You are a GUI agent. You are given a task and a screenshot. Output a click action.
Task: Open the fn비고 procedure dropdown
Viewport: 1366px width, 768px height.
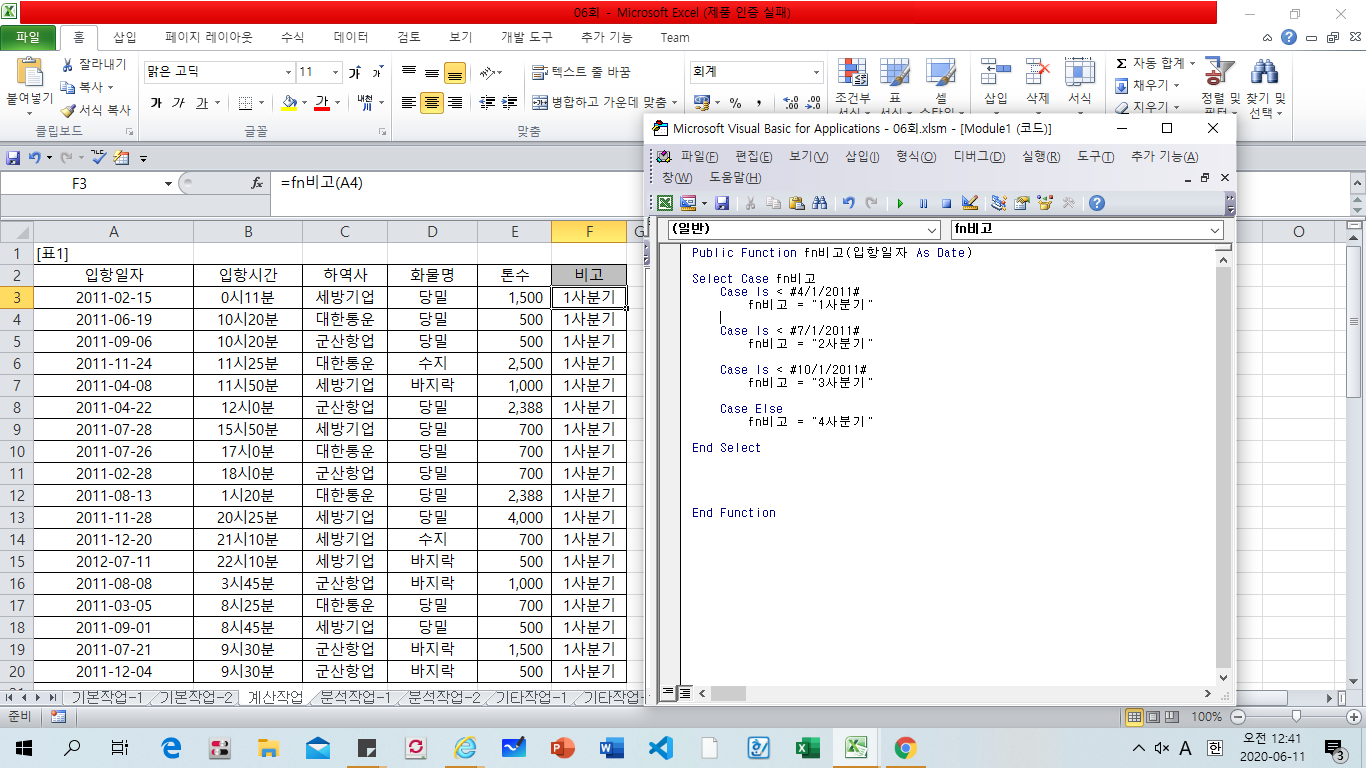[x=1215, y=230]
